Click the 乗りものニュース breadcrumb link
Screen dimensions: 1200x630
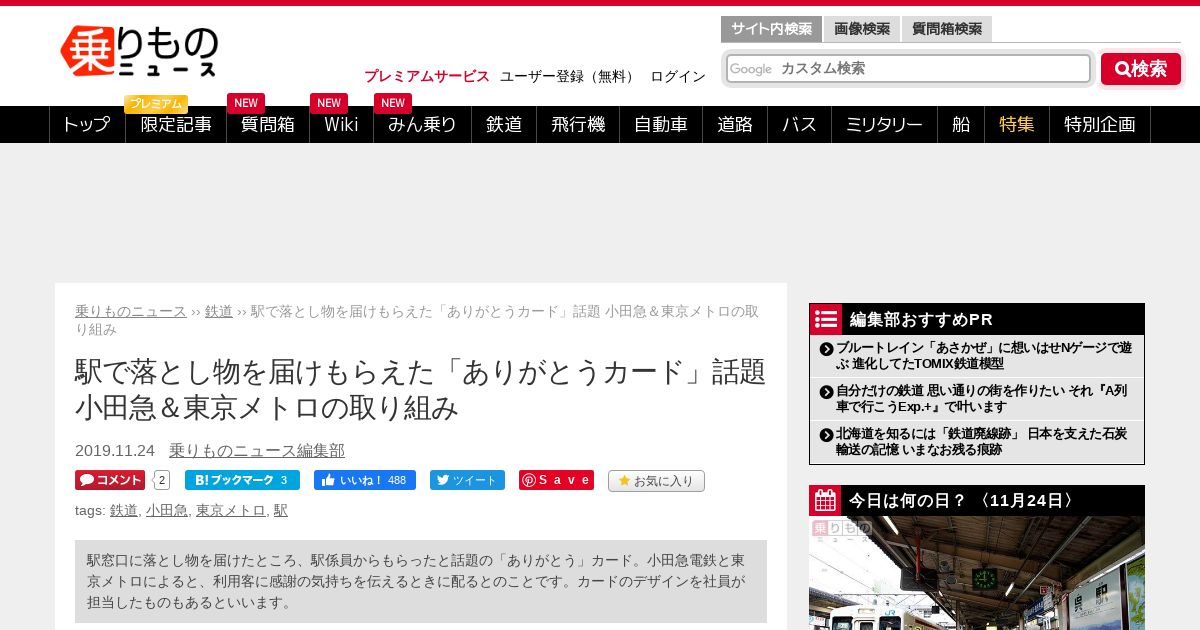131,311
